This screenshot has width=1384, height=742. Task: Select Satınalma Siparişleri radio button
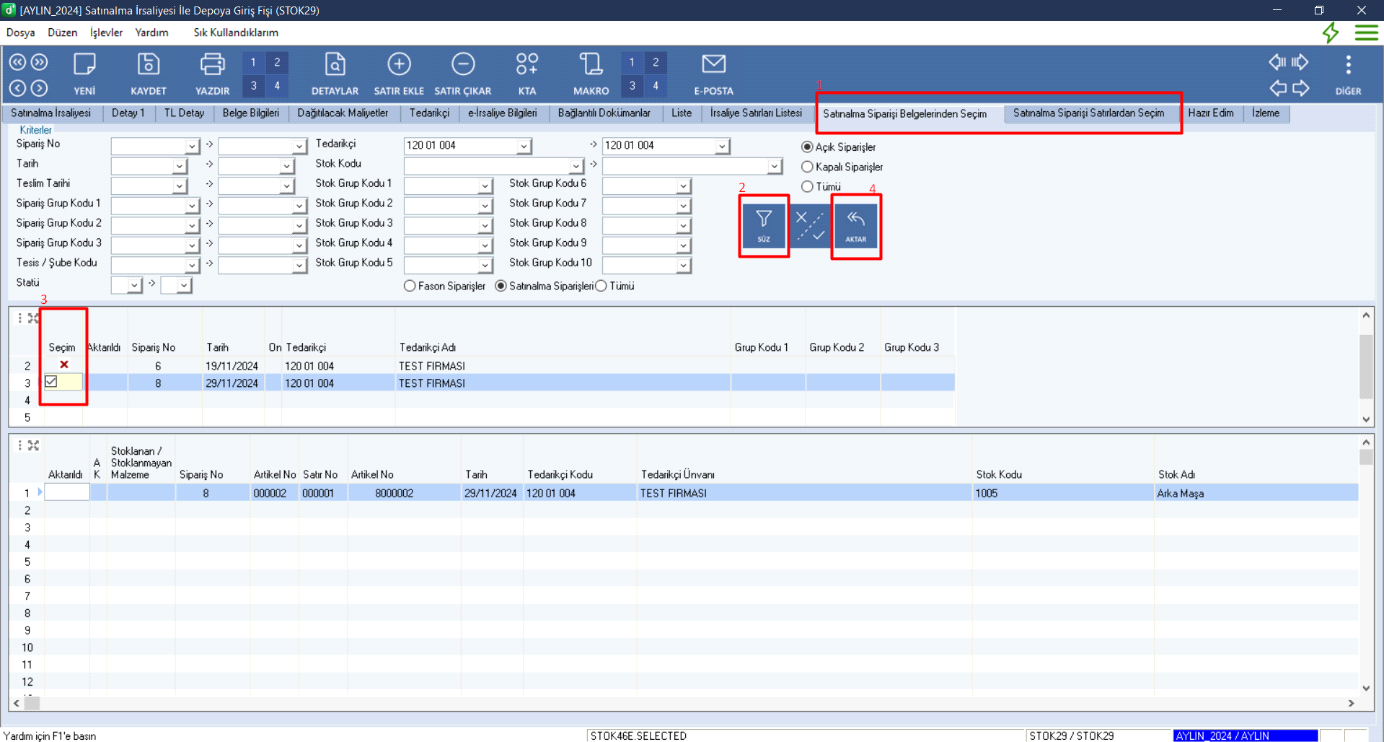point(502,286)
